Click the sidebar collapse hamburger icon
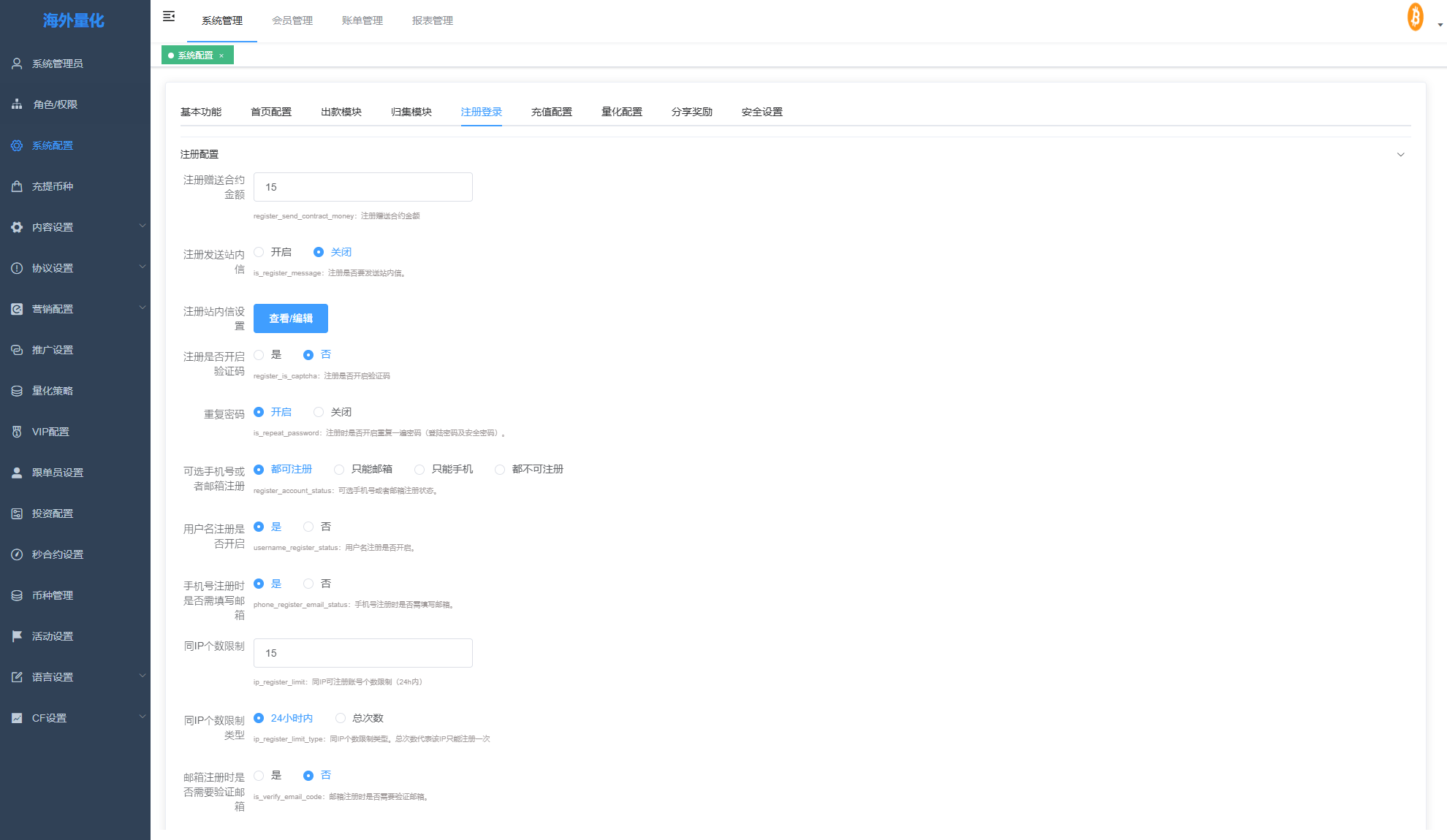 tap(169, 16)
